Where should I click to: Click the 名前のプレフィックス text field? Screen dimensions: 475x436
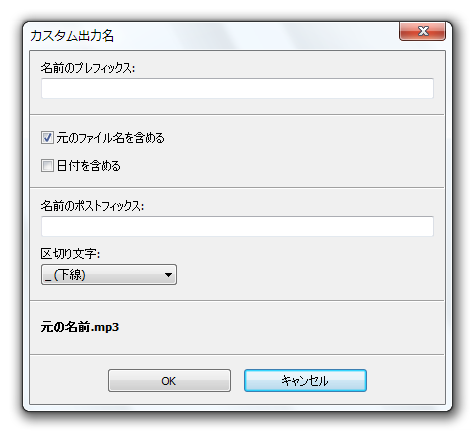[237, 88]
